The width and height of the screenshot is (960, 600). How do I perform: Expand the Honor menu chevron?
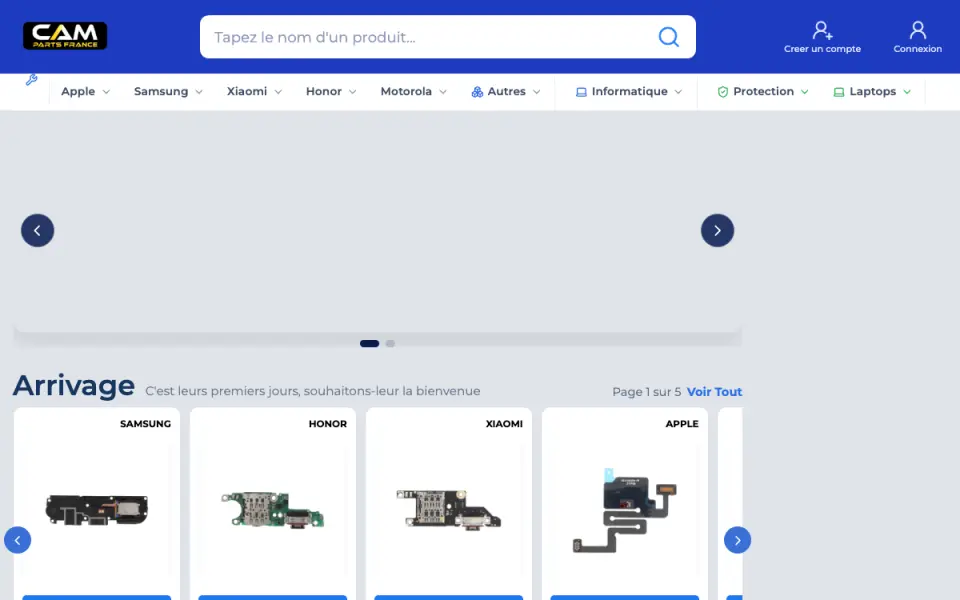[353, 92]
